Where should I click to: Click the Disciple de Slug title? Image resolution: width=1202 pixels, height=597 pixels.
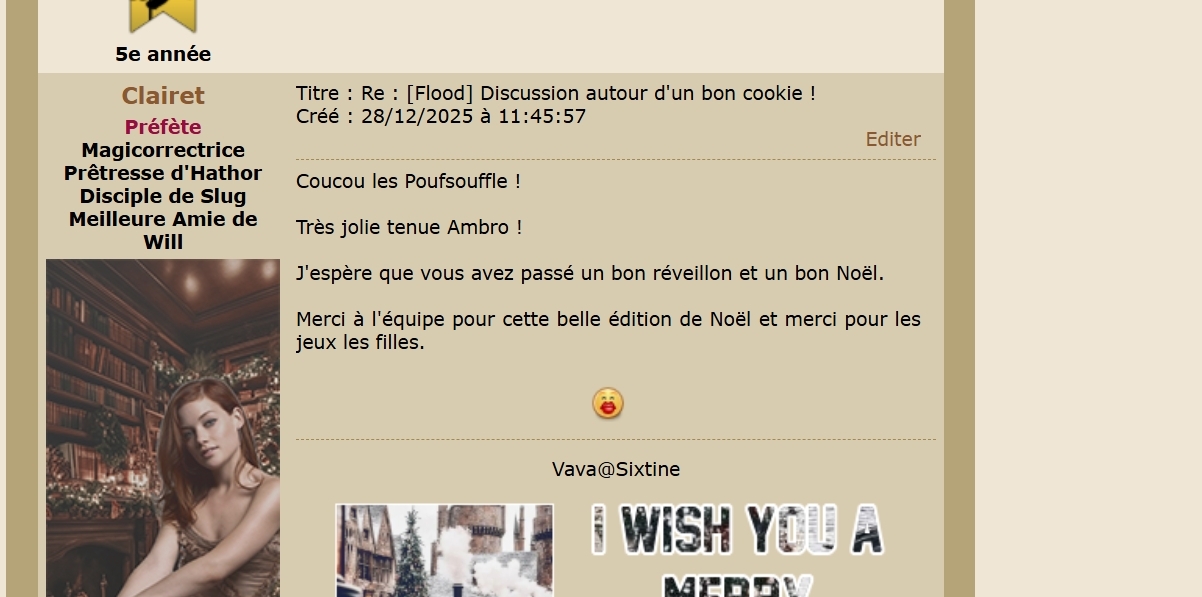(x=163, y=196)
